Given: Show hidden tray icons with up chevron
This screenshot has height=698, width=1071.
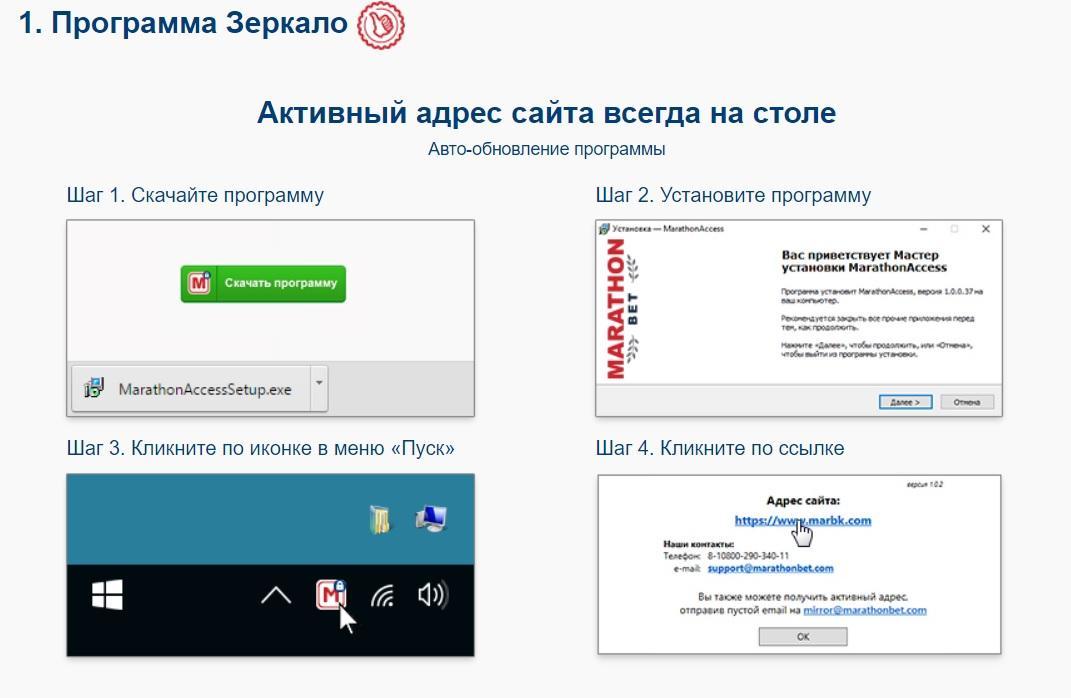Looking at the screenshot, I should [x=275, y=596].
